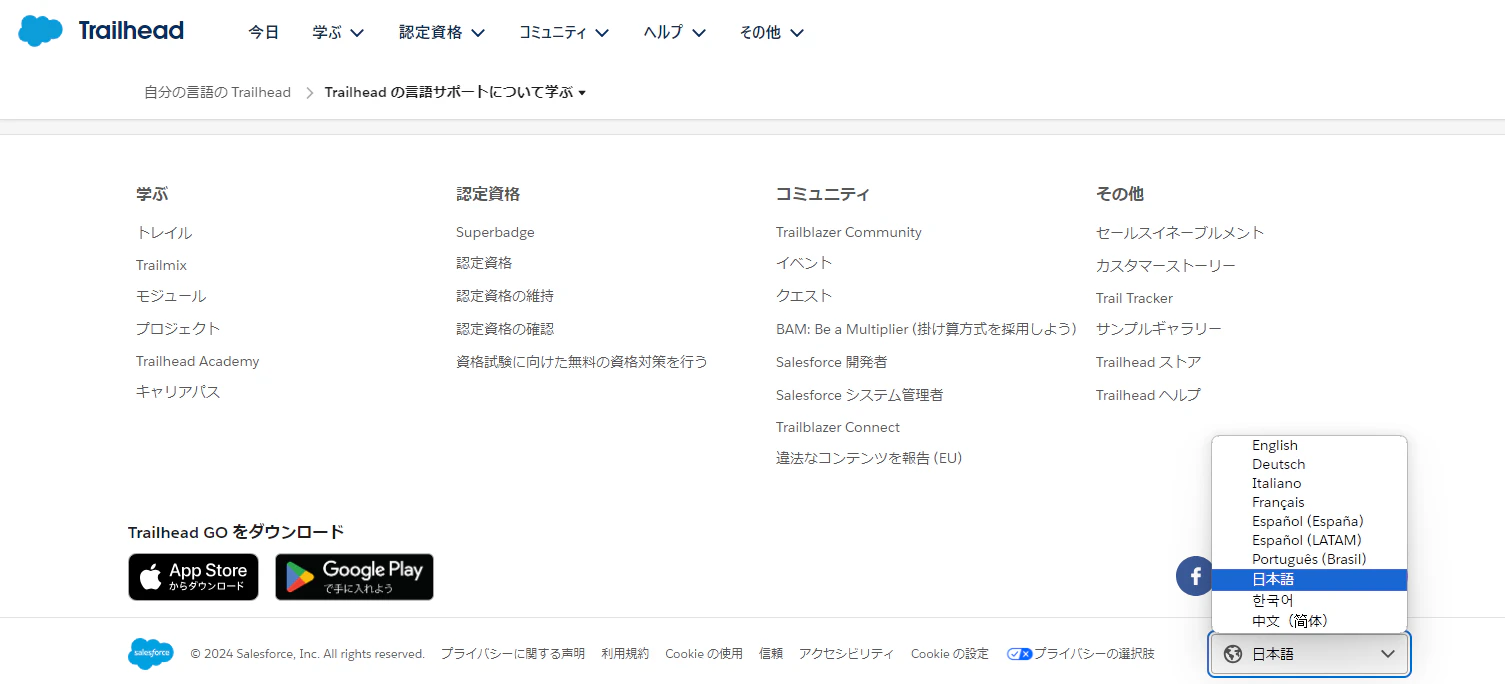Open the キャリアパス link

pyautogui.click(x=178, y=392)
